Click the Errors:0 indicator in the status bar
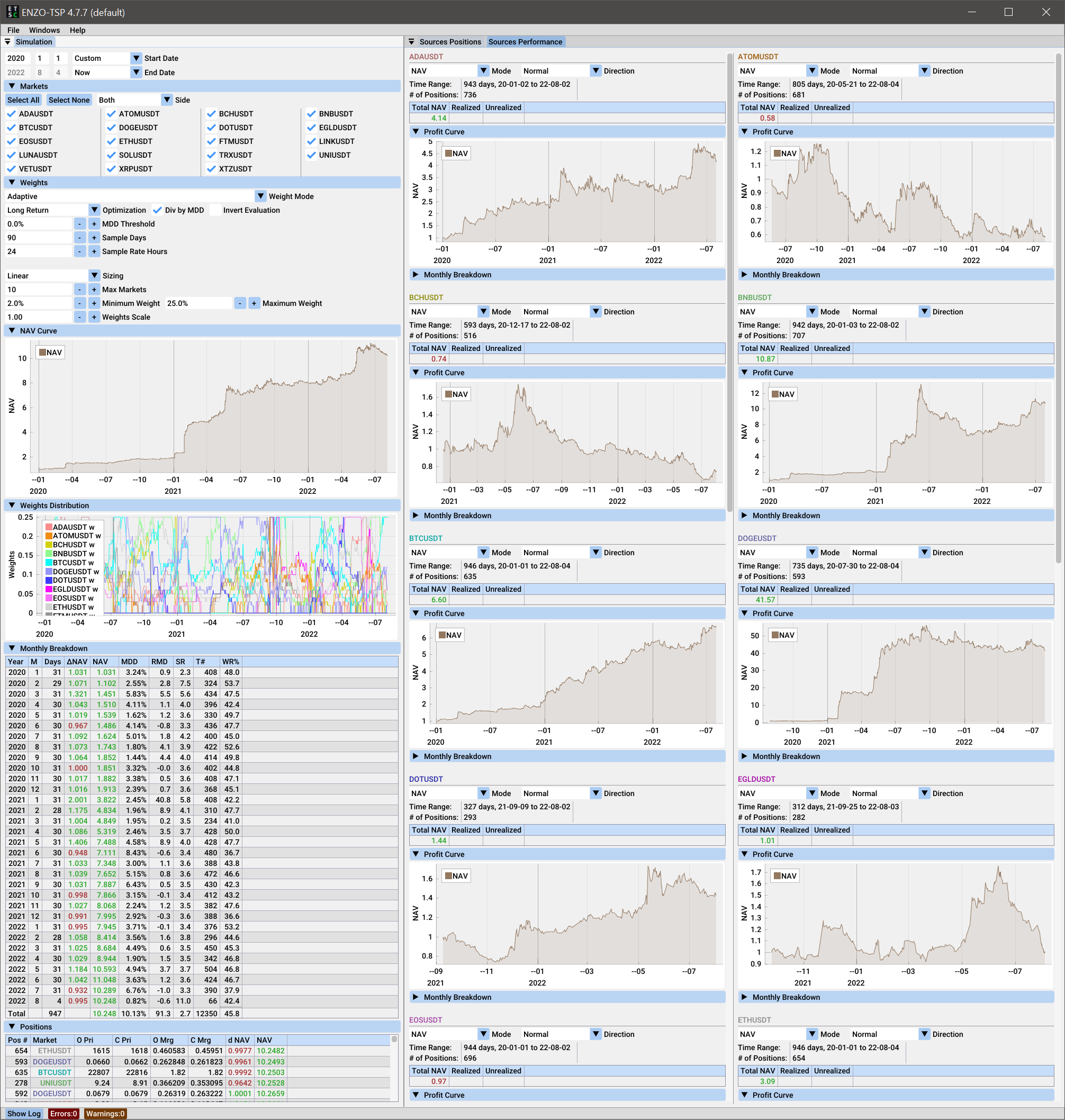The width and height of the screenshot is (1065, 1120). point(64,1113)
